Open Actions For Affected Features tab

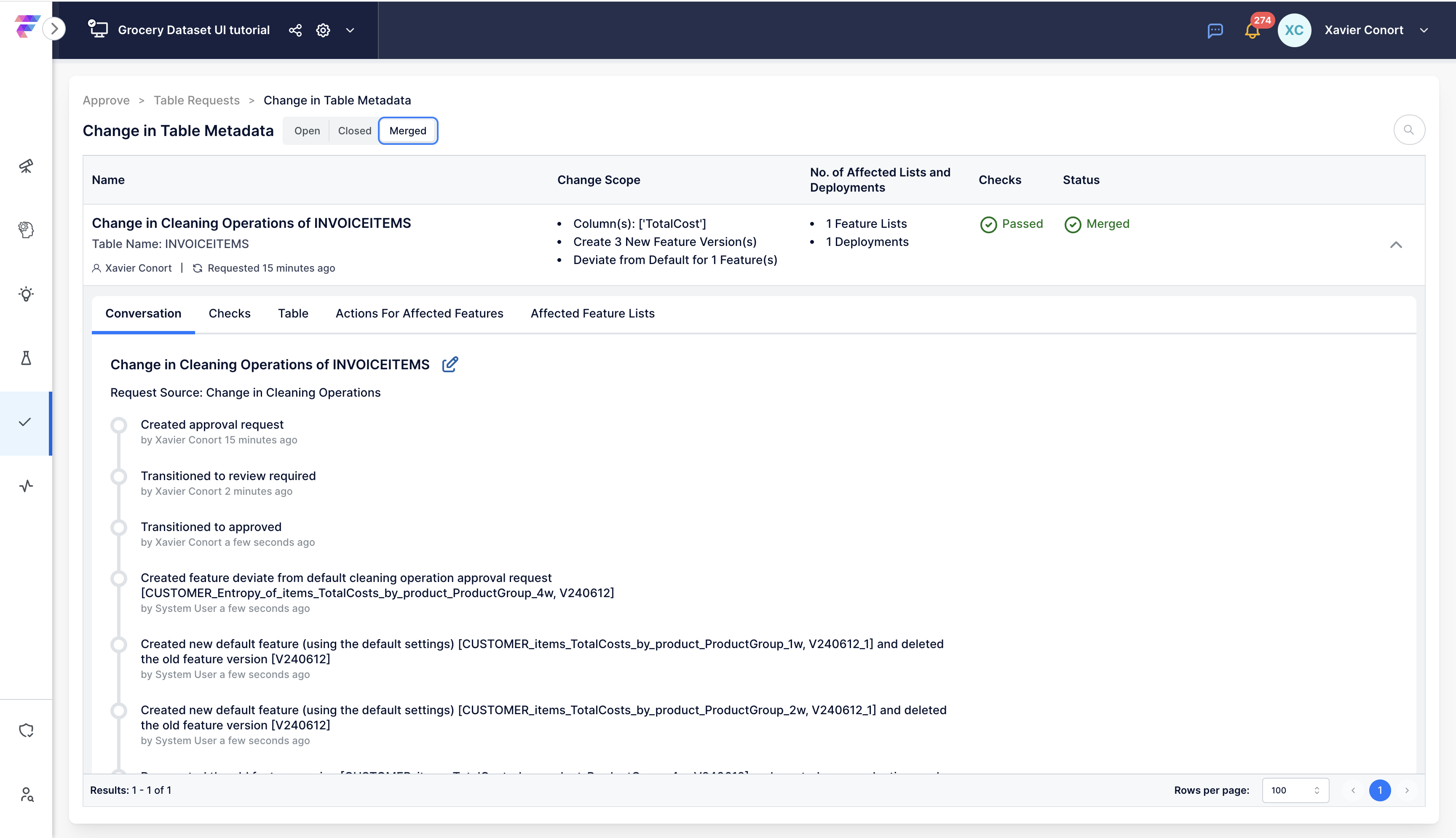419,314
